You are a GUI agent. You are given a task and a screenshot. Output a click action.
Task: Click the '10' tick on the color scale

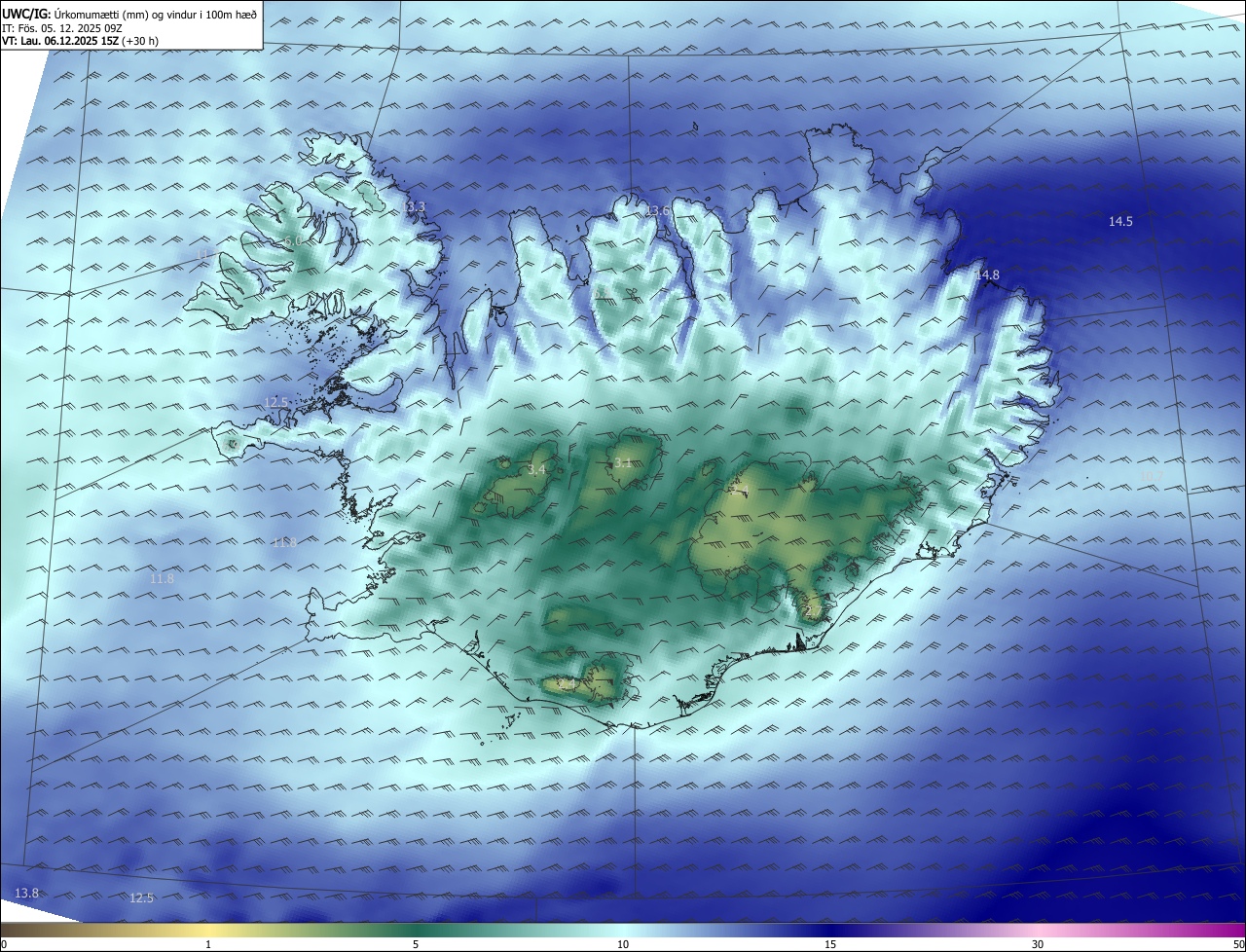623,944
